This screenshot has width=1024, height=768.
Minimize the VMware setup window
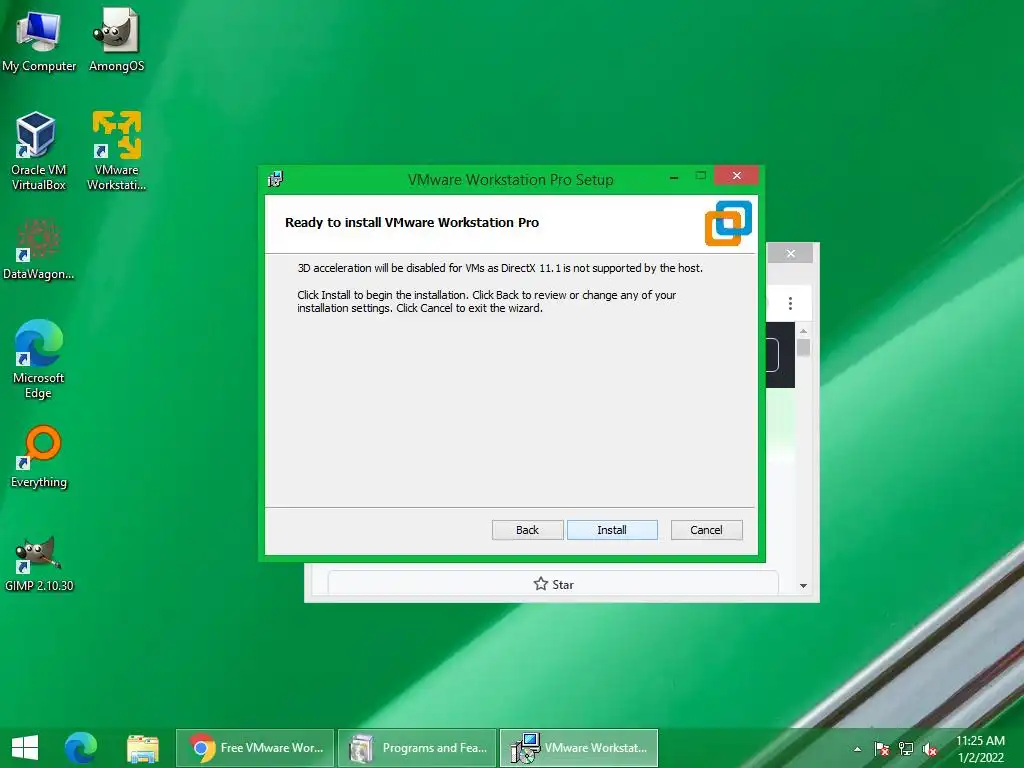point(674,176)
